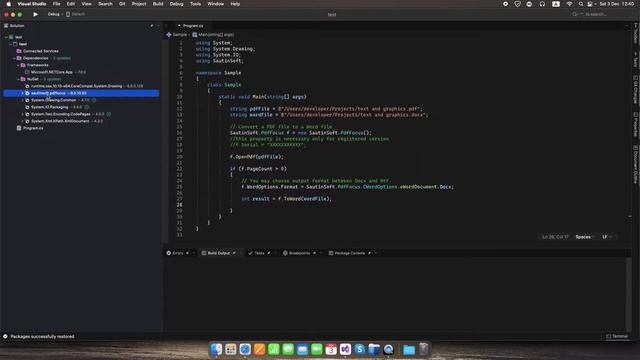This screenshot has height=360, width=640.
Task: Open Calendar from the Dock
Action: [331, 349]
